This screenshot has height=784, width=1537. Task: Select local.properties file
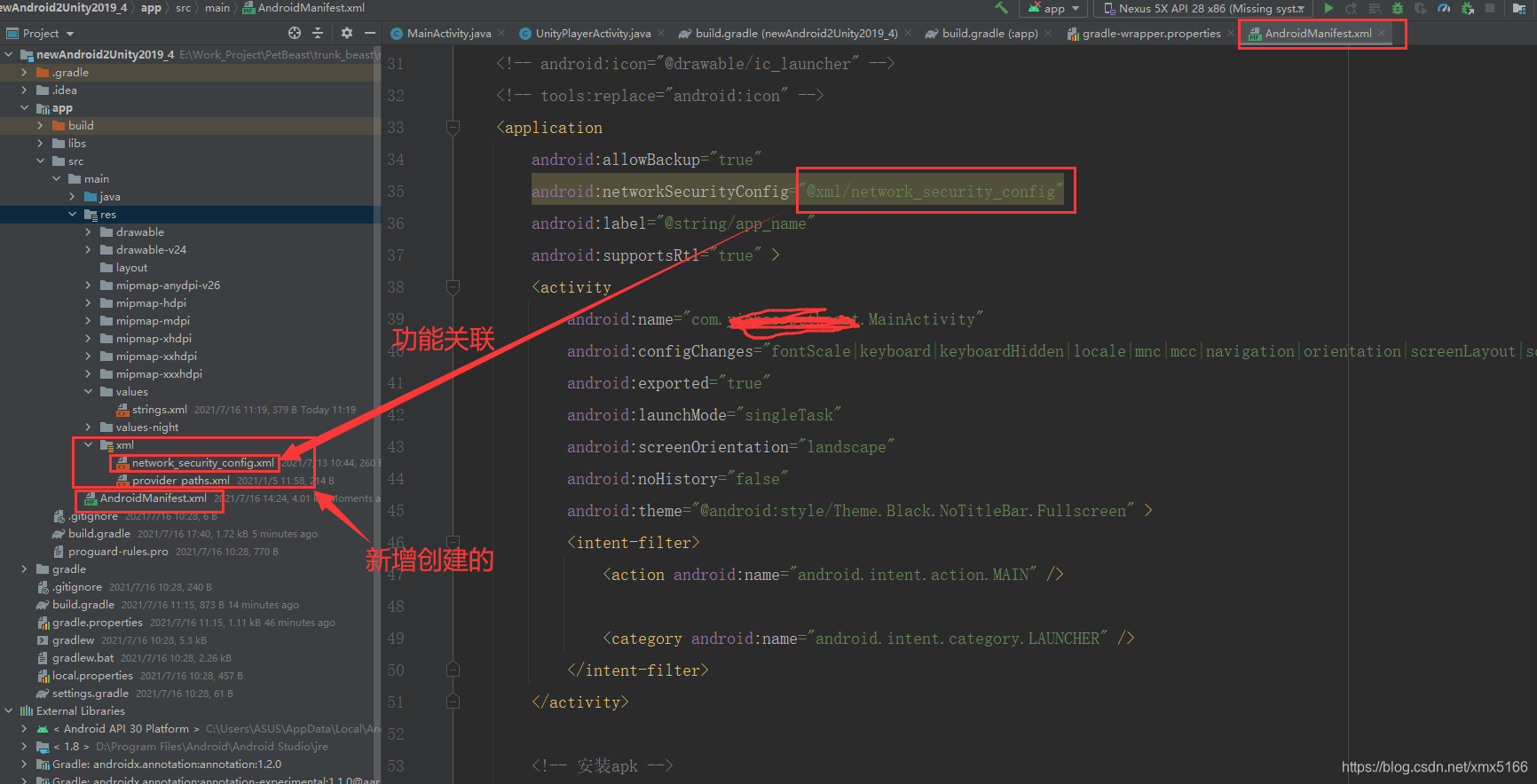[x=92, y=676]
